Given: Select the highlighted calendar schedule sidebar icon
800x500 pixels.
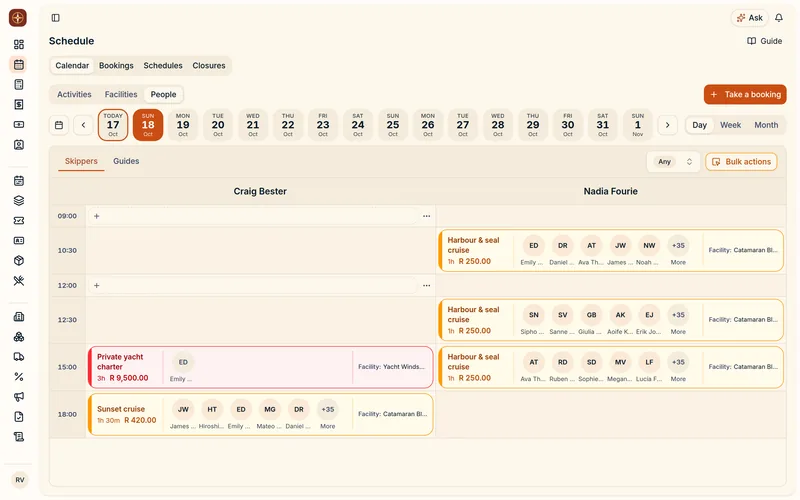Looking at the screenshot, I should click(19, 64).
